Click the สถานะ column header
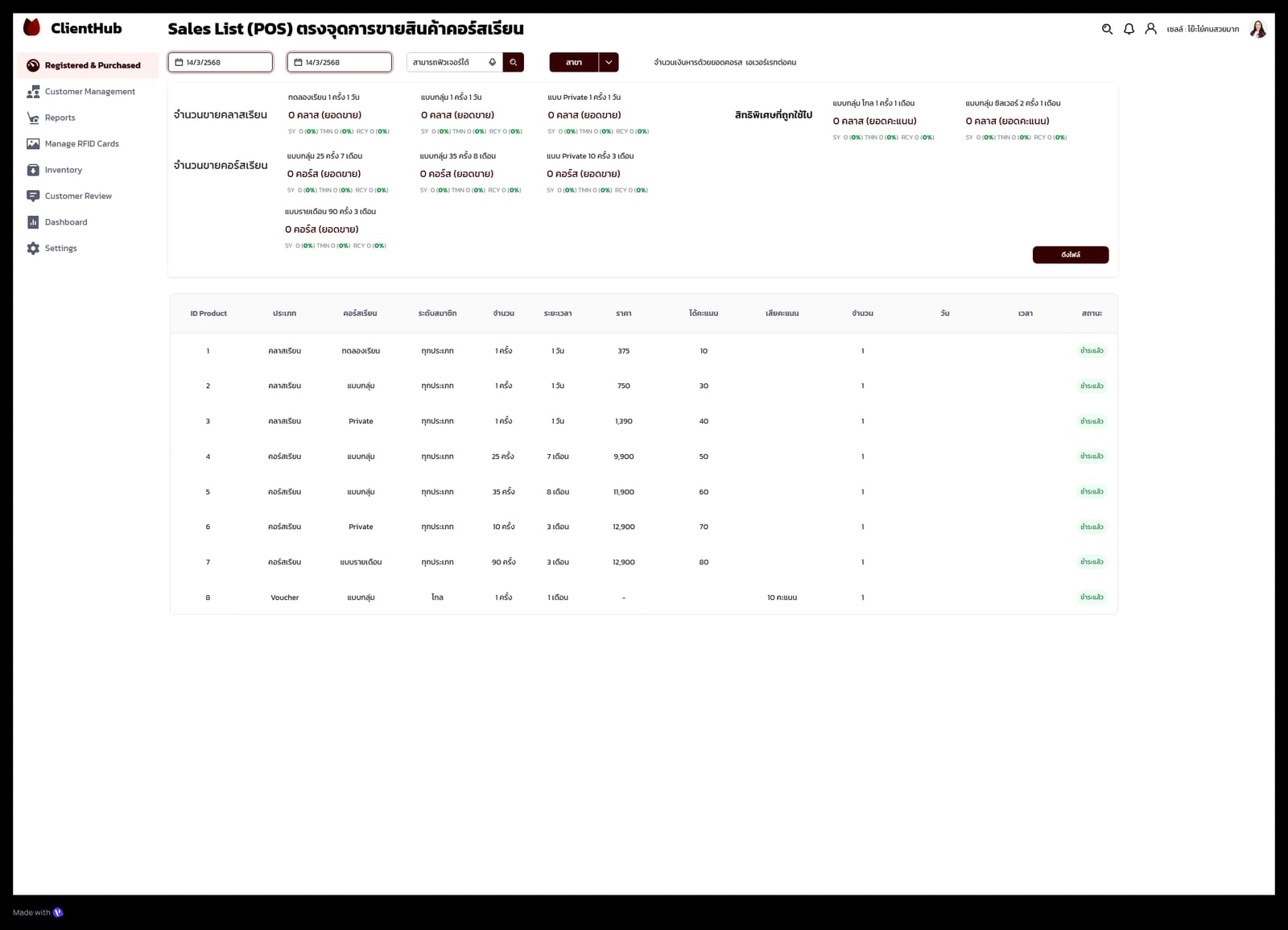 click(1092, 313)
